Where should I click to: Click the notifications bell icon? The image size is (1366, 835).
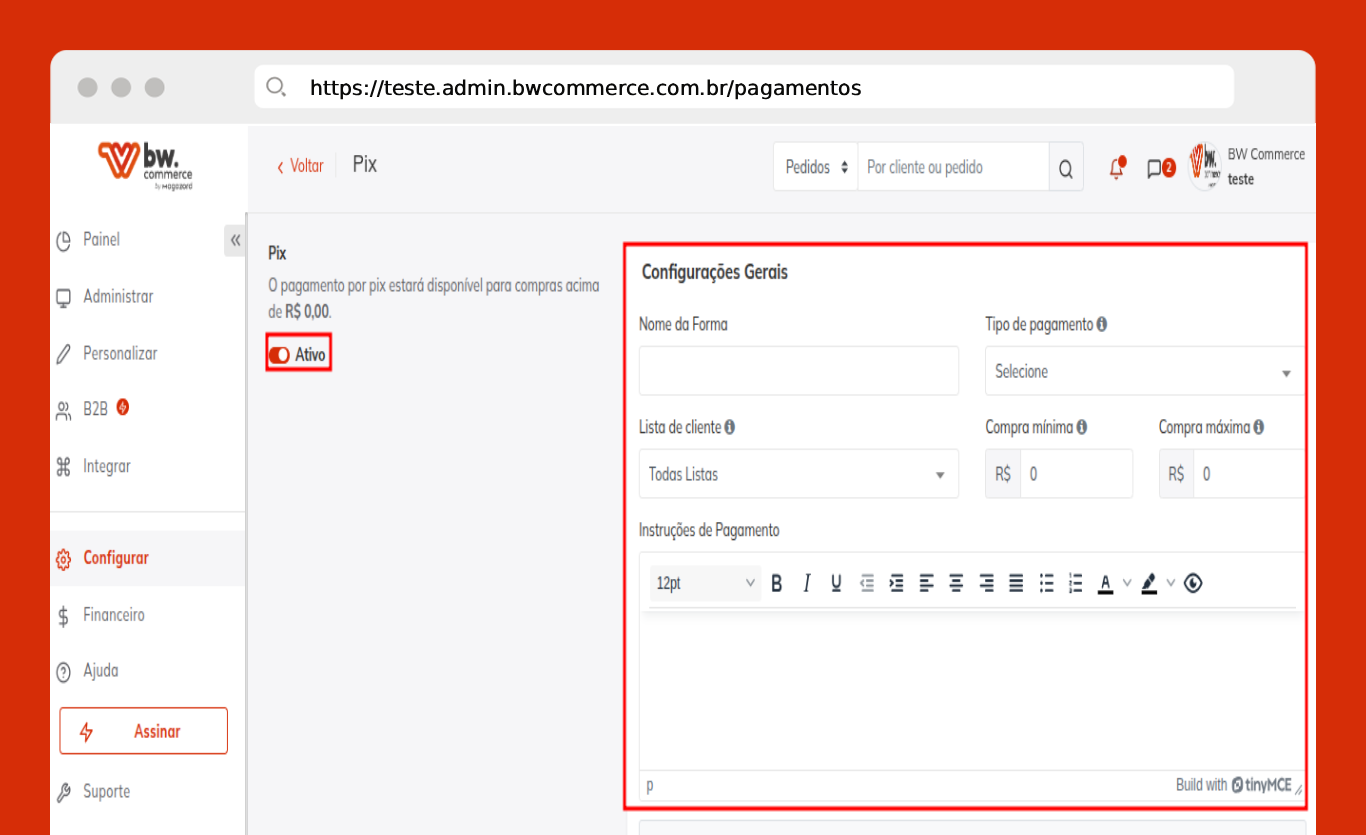pyautogui.click(x=1117, y=168)
